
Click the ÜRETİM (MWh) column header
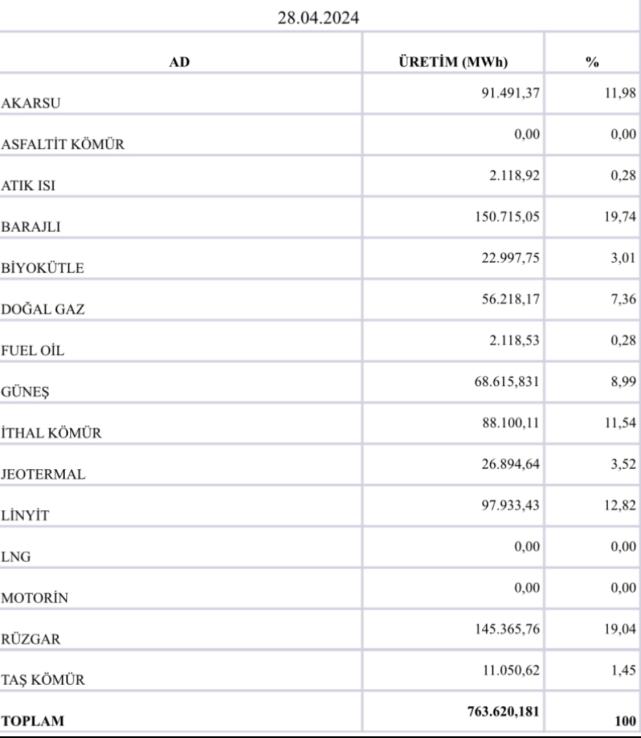[453, 62]
